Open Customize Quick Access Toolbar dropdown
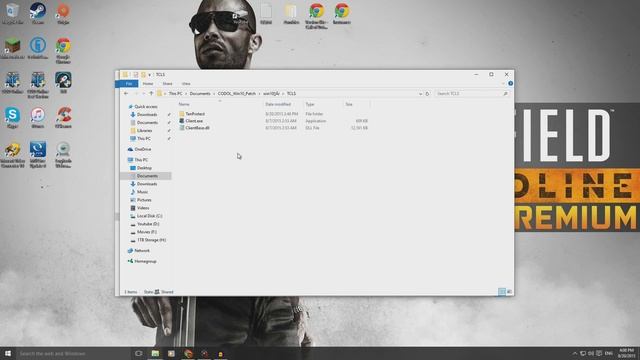Image resolution: width=640 pixels, height=360 pixels. click(149, 75)
